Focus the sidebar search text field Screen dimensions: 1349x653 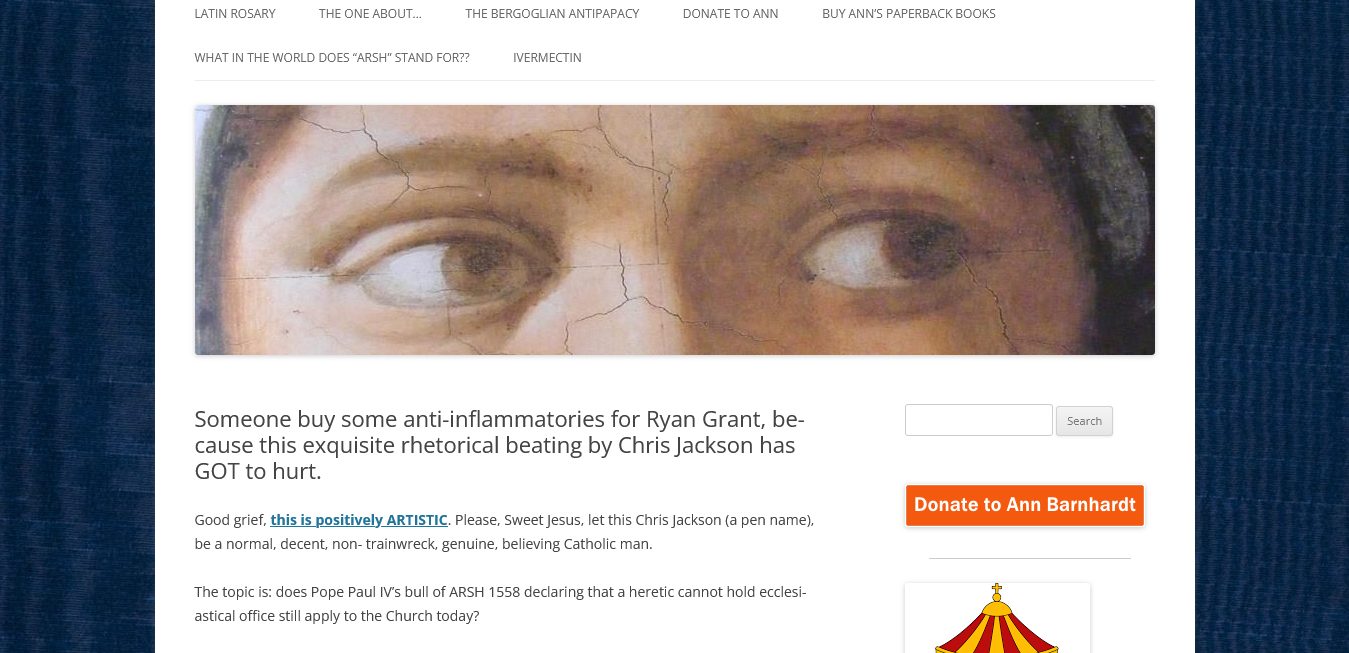coord(978,420)
